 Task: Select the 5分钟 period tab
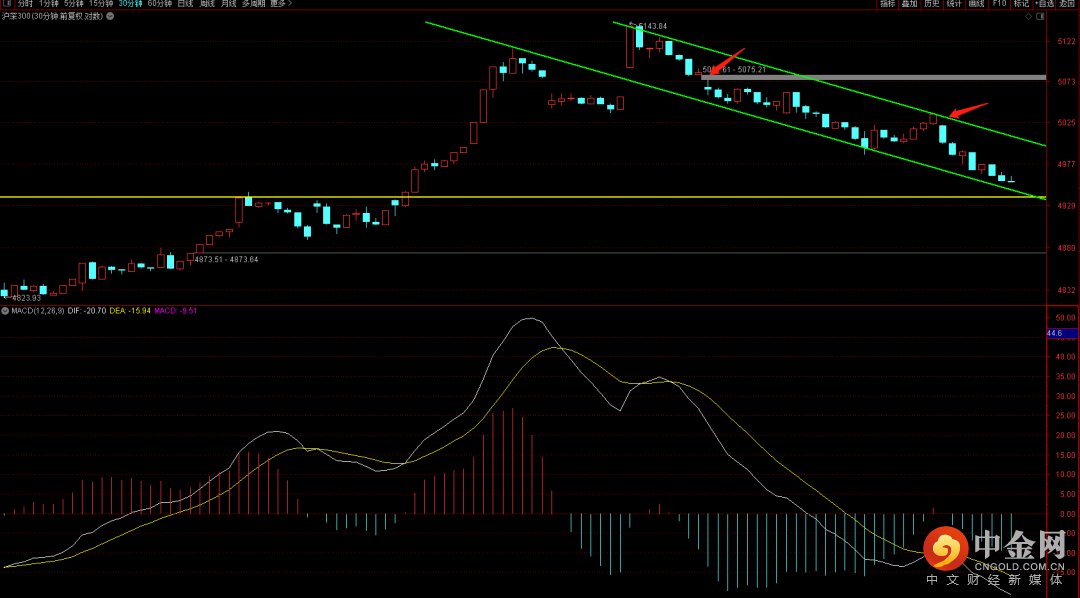[x=74, y=4]
